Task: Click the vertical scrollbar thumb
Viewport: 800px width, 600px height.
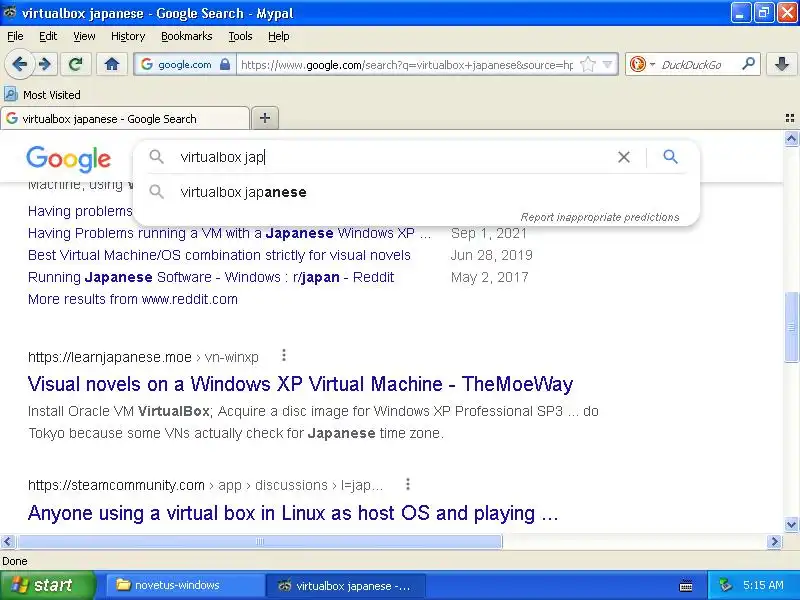Action: coord(791,327)
